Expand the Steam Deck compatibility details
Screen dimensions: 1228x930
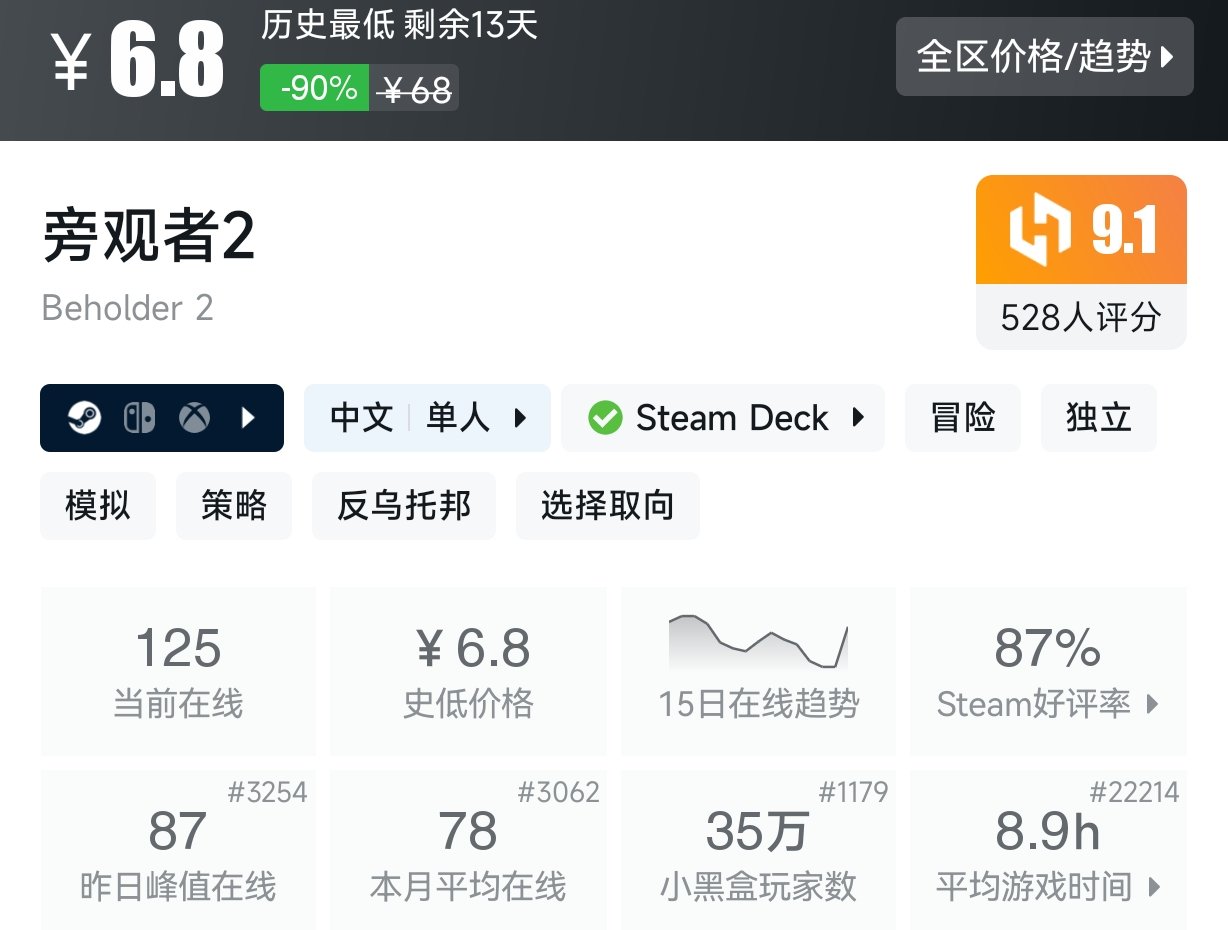click(x=858, y=417)
